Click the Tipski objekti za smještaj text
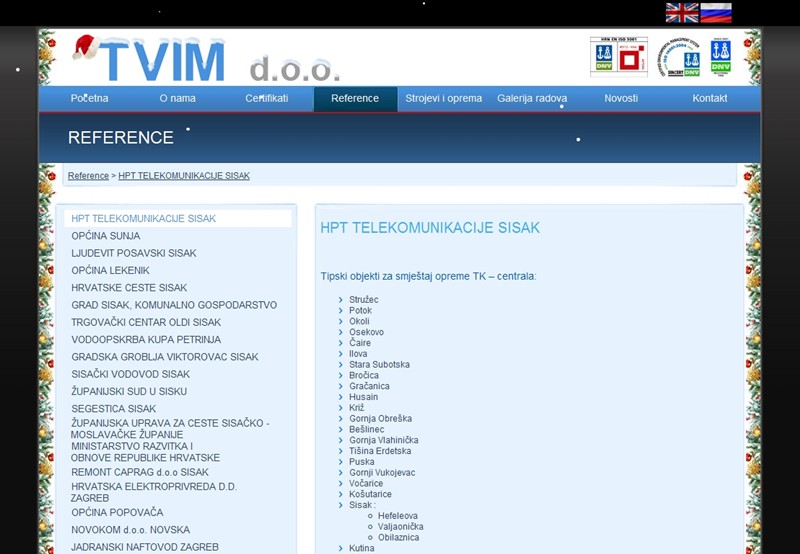The width and height of the screenshot is (800, 554). (x=429, y=276)
